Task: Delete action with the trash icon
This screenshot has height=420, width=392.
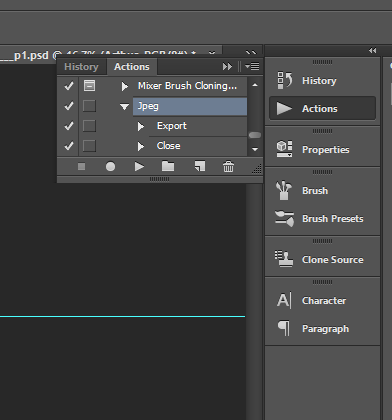Action: click(228, 166)
